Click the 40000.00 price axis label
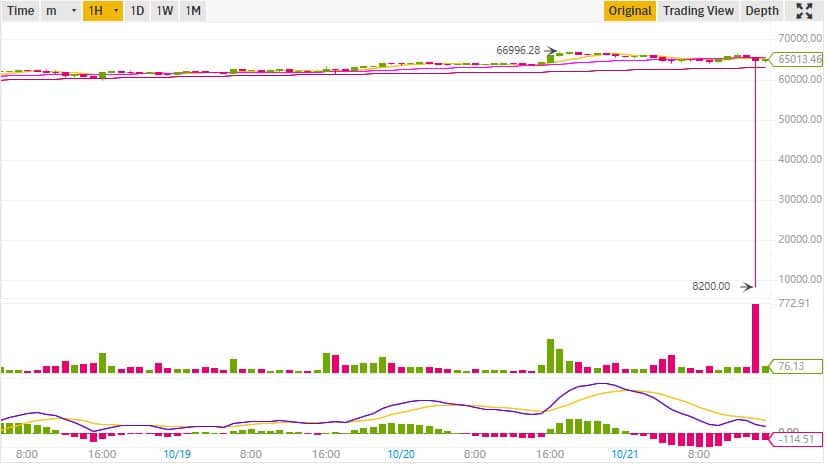826x466 pixels. coord(800,160)
